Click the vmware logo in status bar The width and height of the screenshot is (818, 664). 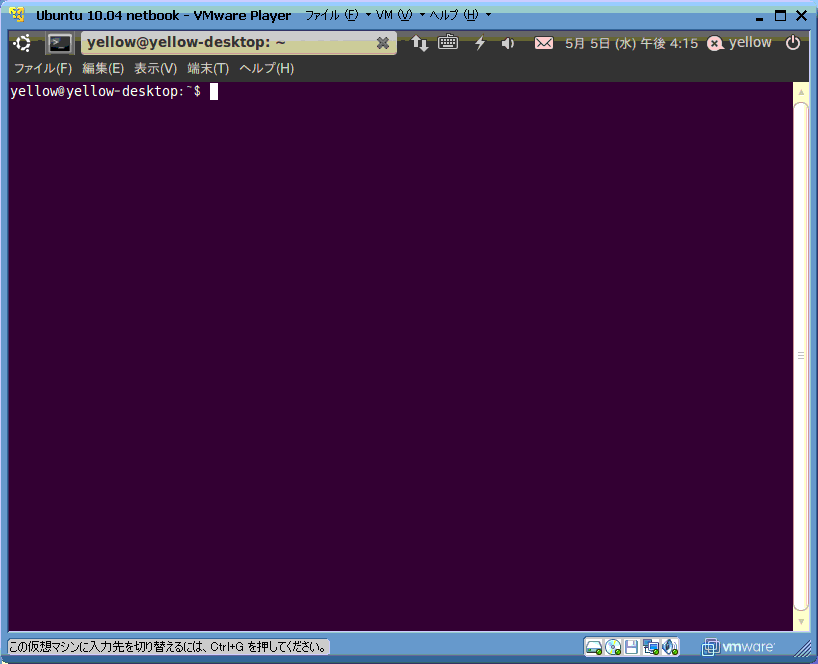coord(738,647)
